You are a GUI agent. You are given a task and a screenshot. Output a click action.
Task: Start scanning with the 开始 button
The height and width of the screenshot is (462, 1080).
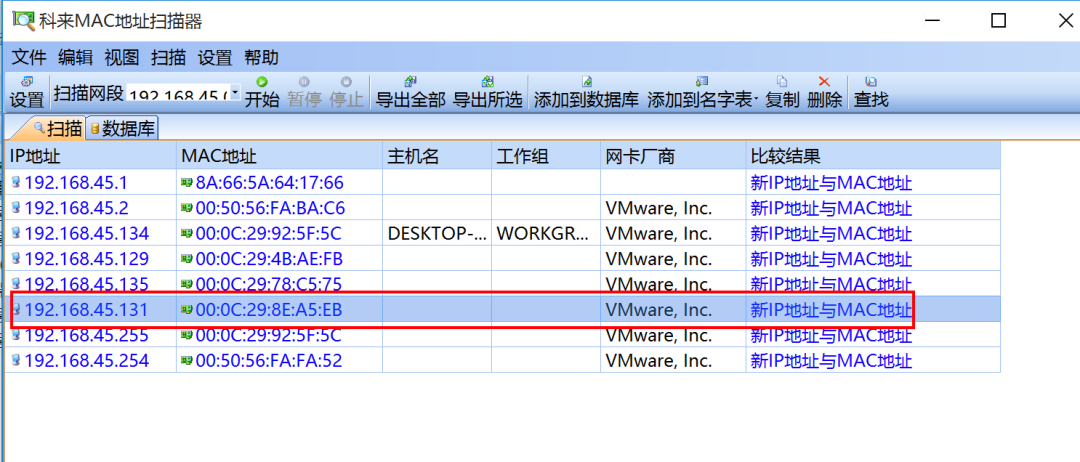click(x=262, y=92)
